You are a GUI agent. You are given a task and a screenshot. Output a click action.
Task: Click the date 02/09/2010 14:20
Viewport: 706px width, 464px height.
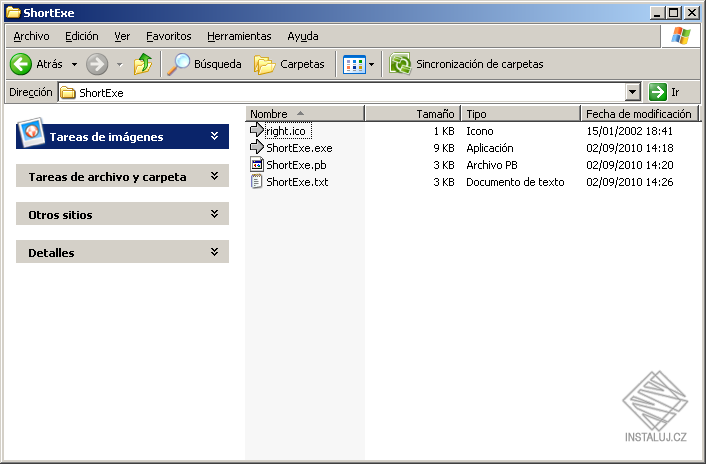coord(629,165)
